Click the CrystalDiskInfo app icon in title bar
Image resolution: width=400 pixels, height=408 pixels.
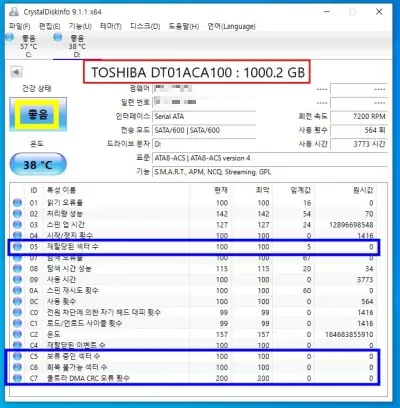tap(14, 12)
